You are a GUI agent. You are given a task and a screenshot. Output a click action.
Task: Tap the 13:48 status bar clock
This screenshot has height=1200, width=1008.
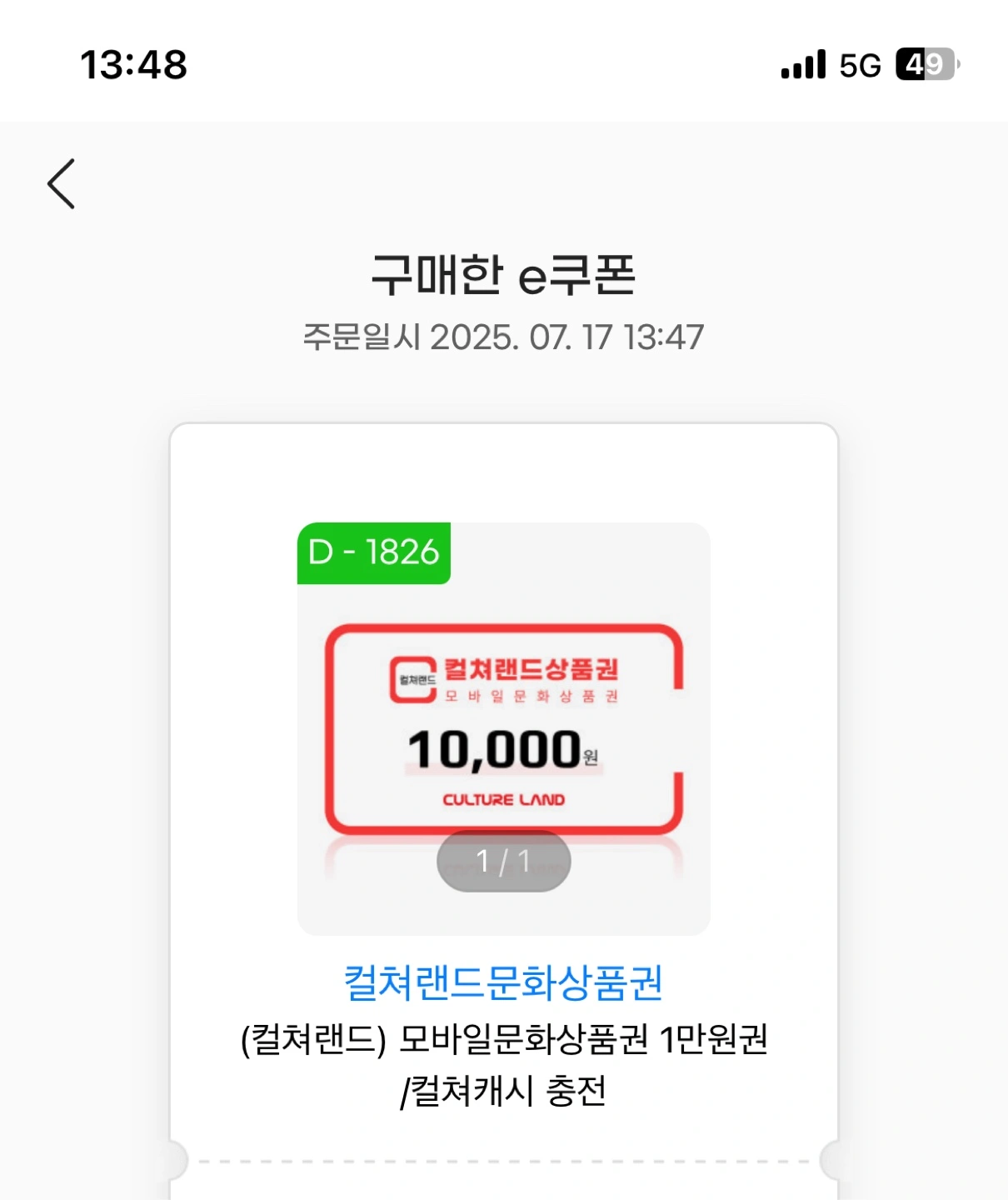[x=134, y=64]
